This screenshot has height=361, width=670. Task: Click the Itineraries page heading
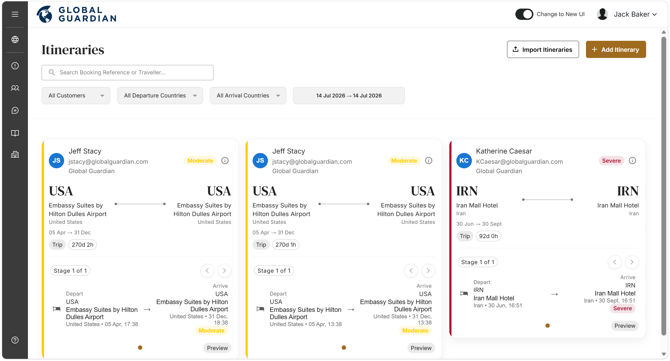click(73, 50)
